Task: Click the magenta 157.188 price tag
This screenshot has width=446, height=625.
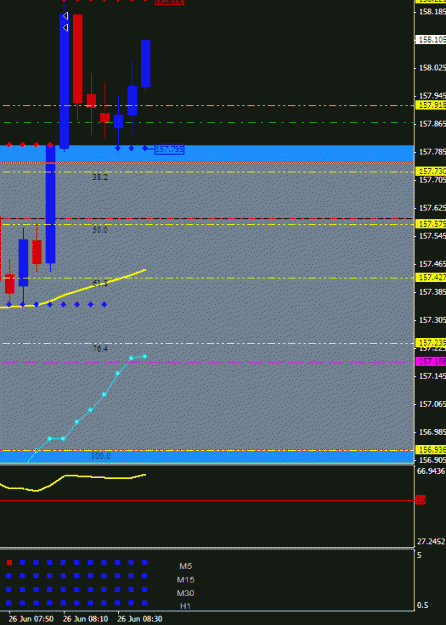Action: 431,362
